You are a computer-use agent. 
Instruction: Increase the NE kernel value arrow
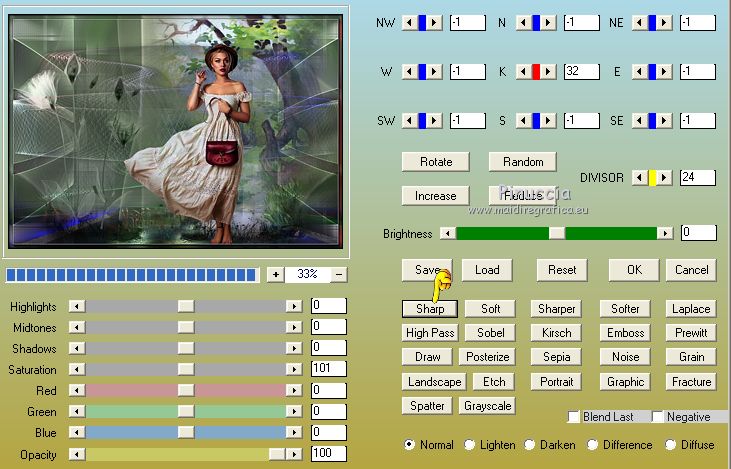point(664,22)
